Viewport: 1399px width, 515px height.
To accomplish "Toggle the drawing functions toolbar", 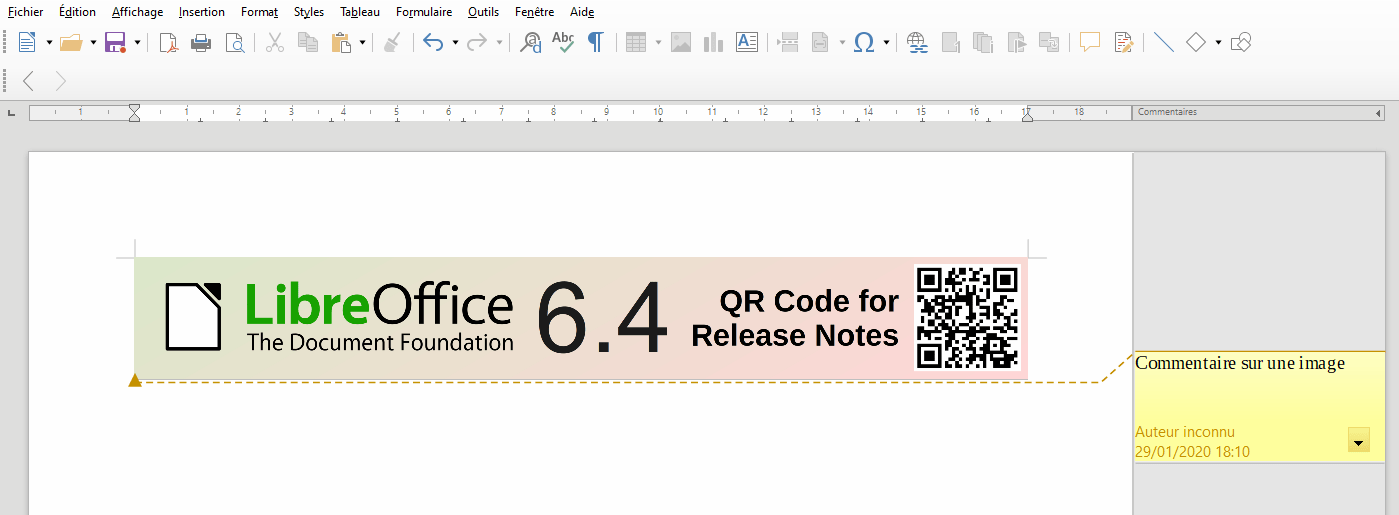I will pos(1241,42).
